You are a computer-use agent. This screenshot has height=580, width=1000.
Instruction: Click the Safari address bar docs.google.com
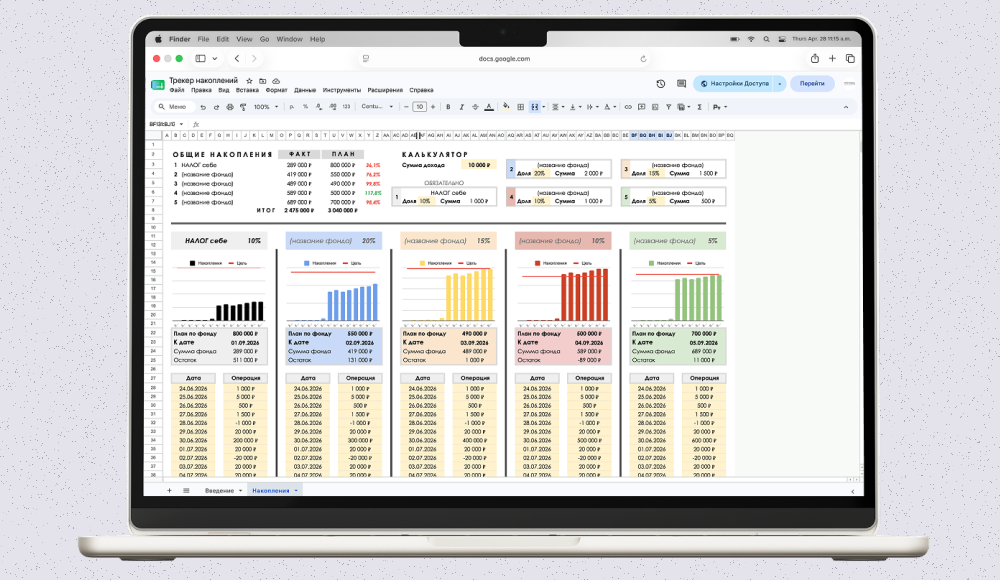click(x=504, y=59)
